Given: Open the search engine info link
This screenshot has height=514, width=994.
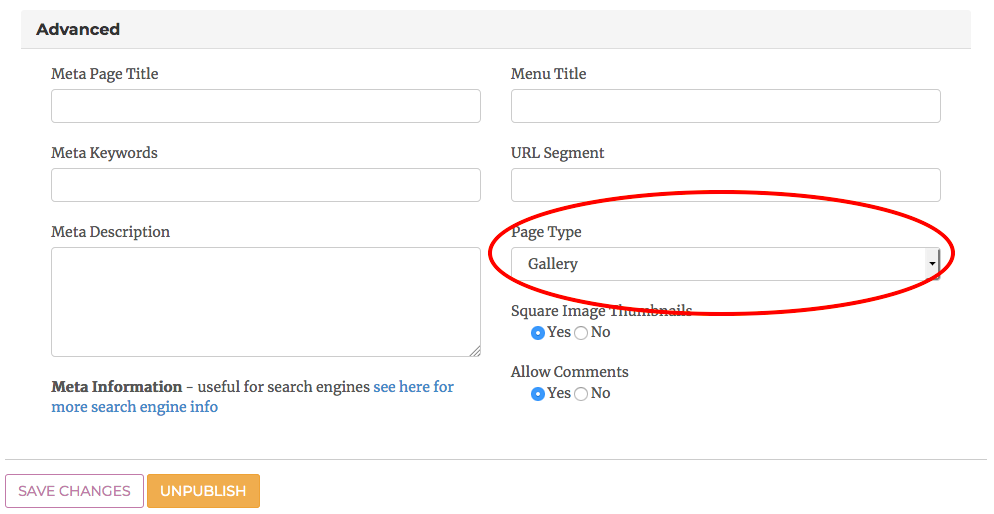Looking at the screenshot, I should pos(413,387).
